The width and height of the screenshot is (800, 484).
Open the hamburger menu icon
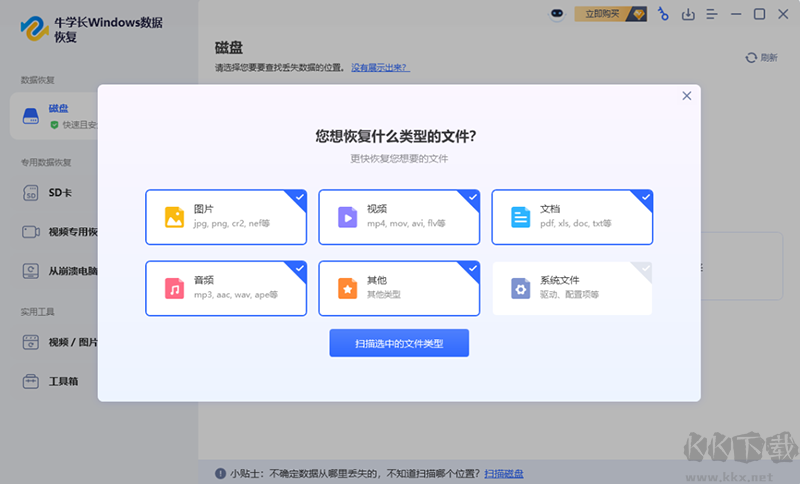point(712,14)
